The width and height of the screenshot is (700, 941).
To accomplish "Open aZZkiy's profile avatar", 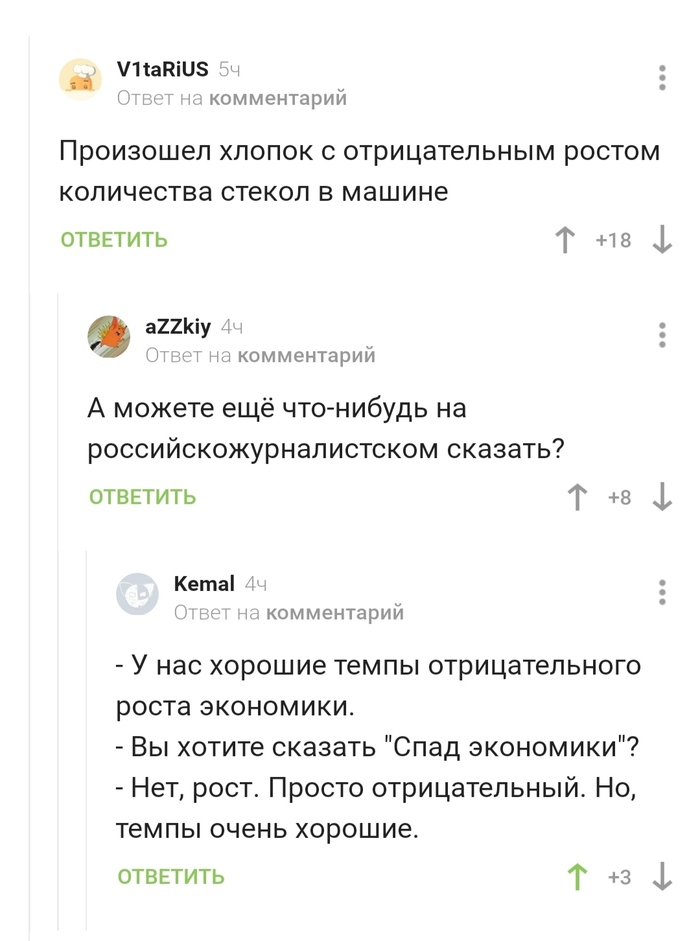I will tap(110, 336).
